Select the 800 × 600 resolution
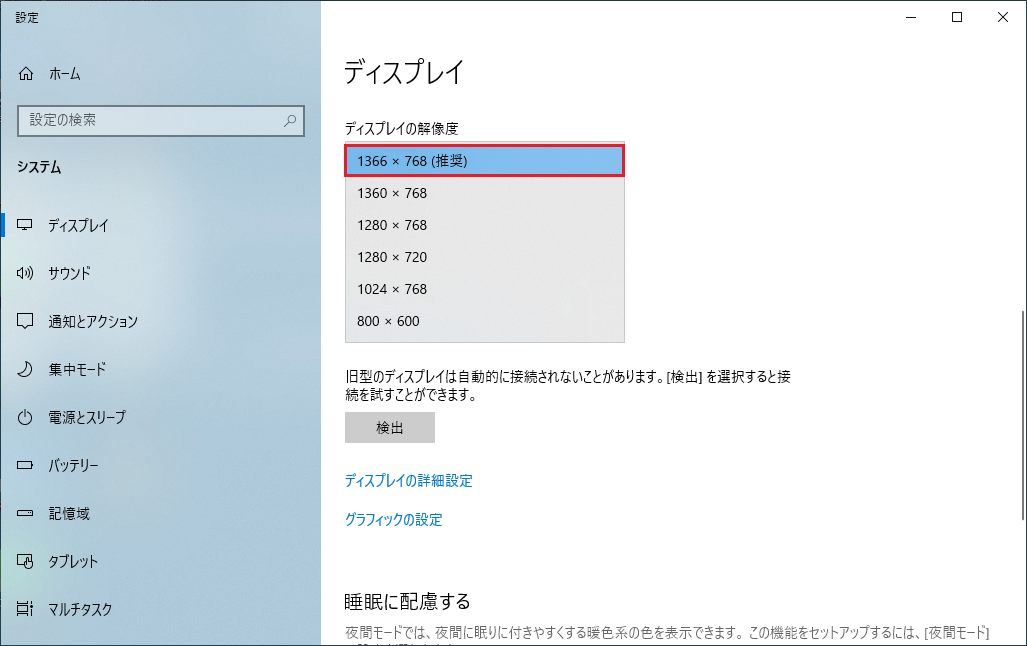Screen dimensions: 1027x646 [x=484, y=321]
